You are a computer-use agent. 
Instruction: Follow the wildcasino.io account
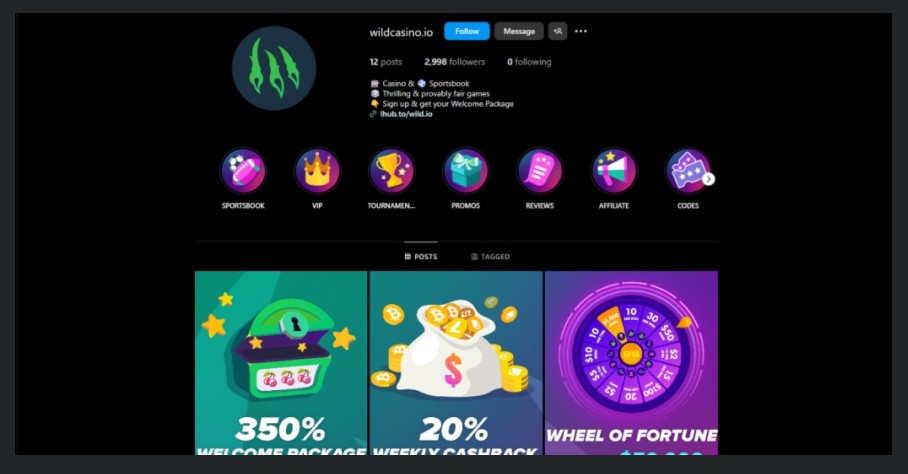click(x=467, y=31)
